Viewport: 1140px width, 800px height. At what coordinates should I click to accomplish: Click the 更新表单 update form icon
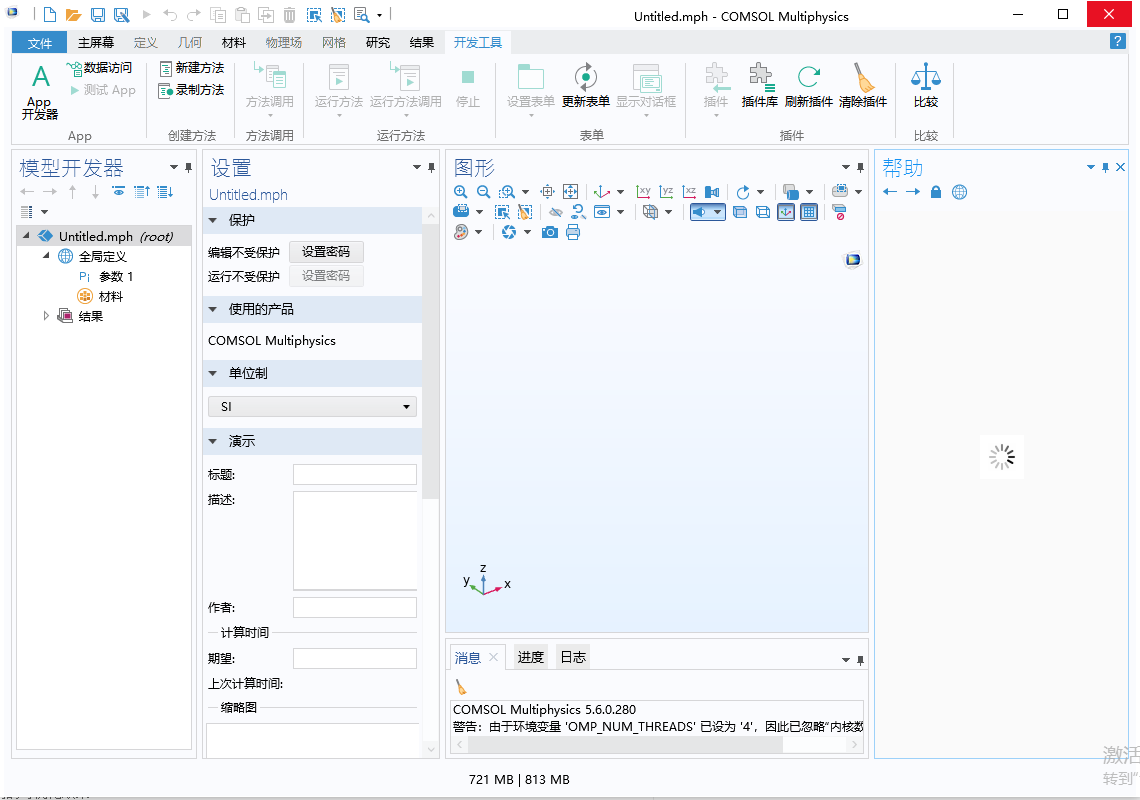click(x=585, y=77)
